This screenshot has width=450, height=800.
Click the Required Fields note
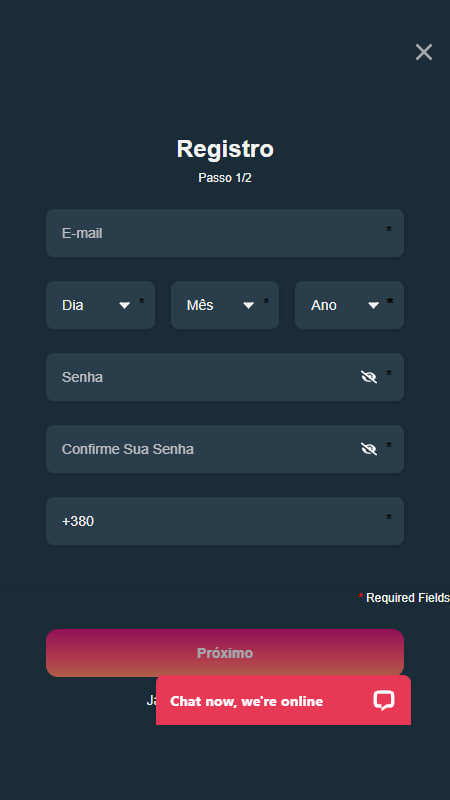404,597
